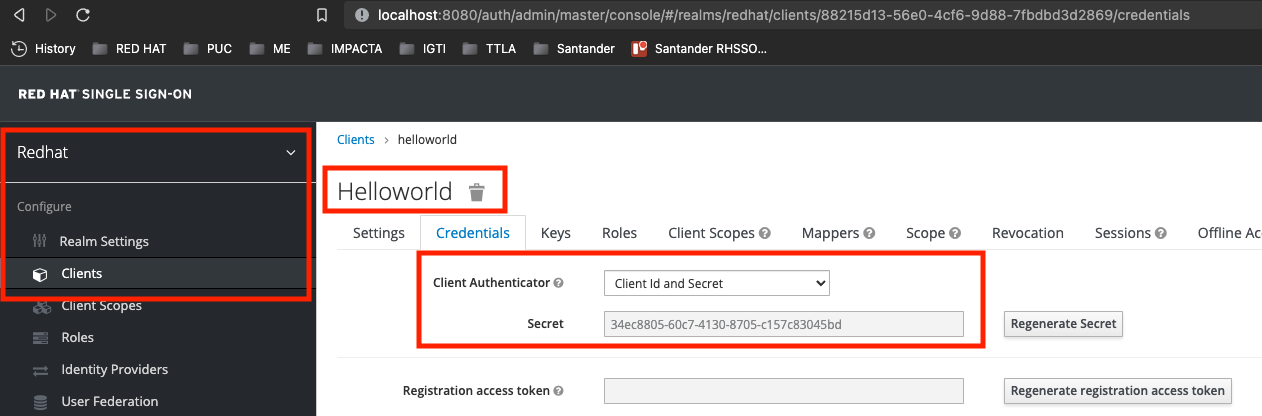Viewport: 1262px width, 416px height.
Task: Open the Roles tab
Action: (x=619, y=233)
